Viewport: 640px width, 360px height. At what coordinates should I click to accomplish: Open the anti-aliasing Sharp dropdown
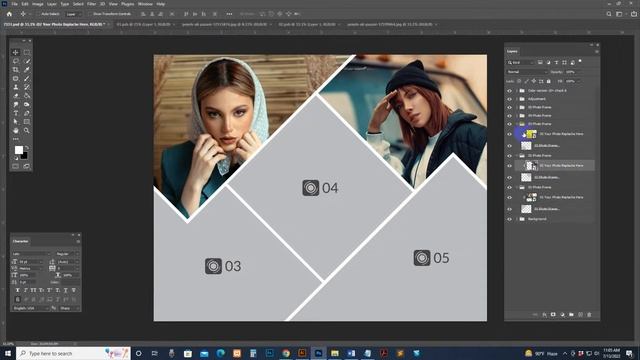[69, 308]
